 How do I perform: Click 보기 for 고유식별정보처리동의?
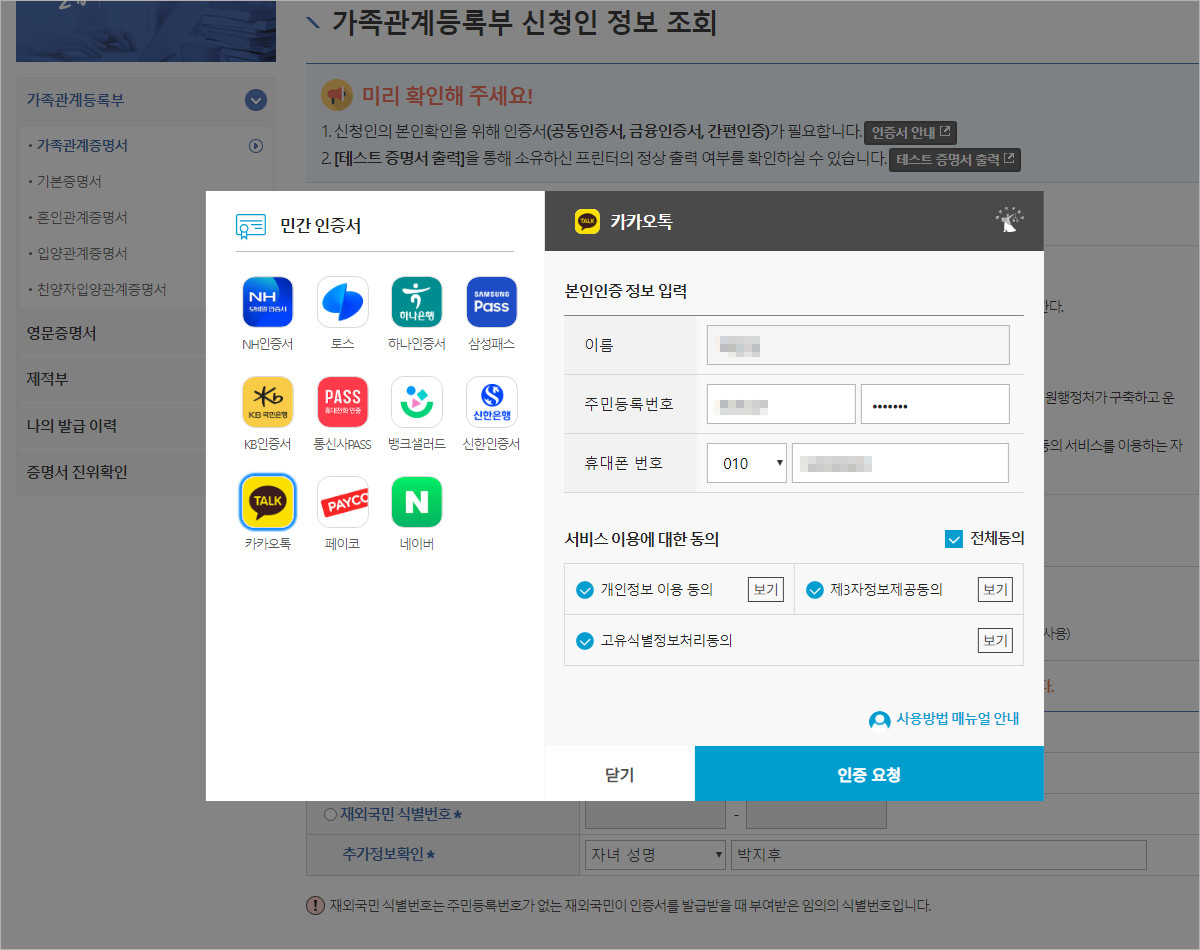995,641
